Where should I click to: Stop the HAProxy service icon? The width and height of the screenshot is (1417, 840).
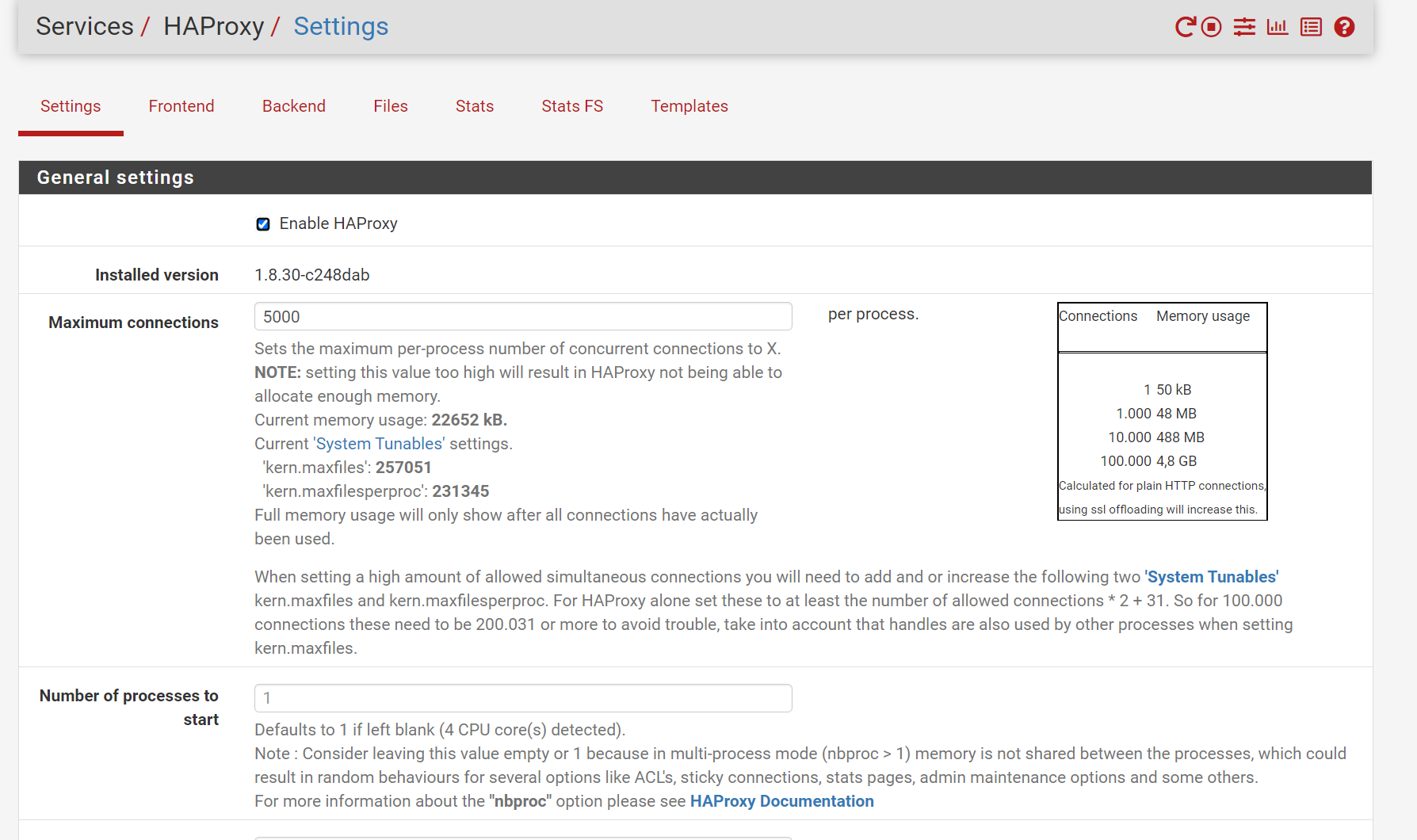tap(1211, 27)
